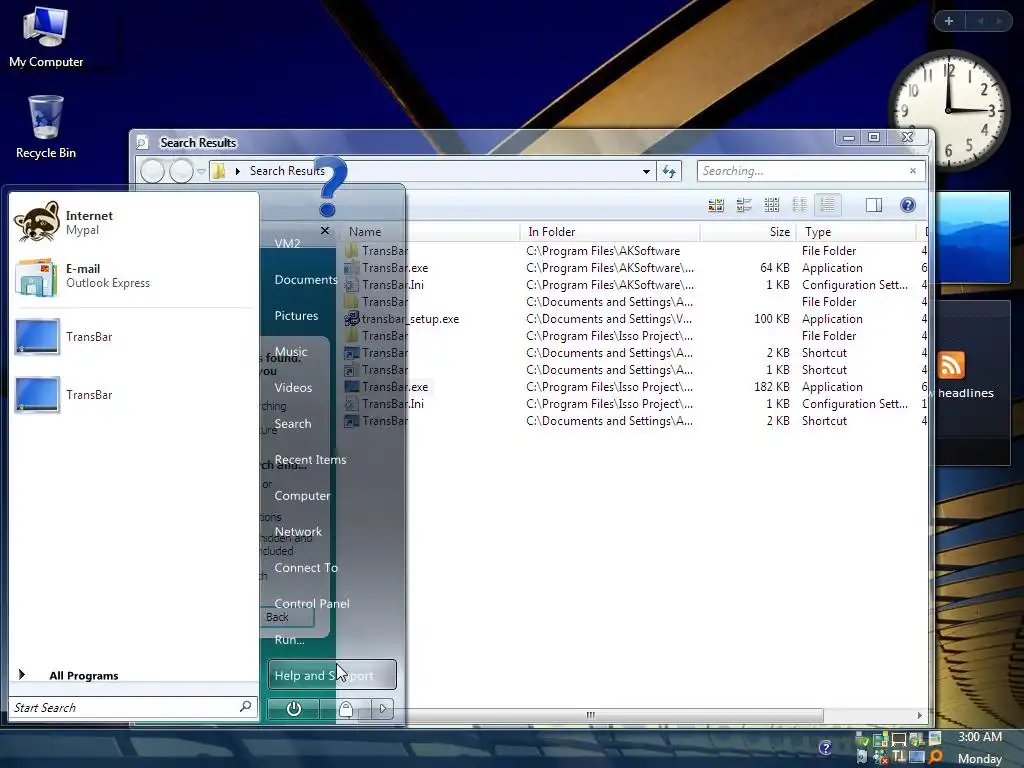Open the volume speaker tray icon
This screenshot has height=768, width=1024.
tap(862, 757)
